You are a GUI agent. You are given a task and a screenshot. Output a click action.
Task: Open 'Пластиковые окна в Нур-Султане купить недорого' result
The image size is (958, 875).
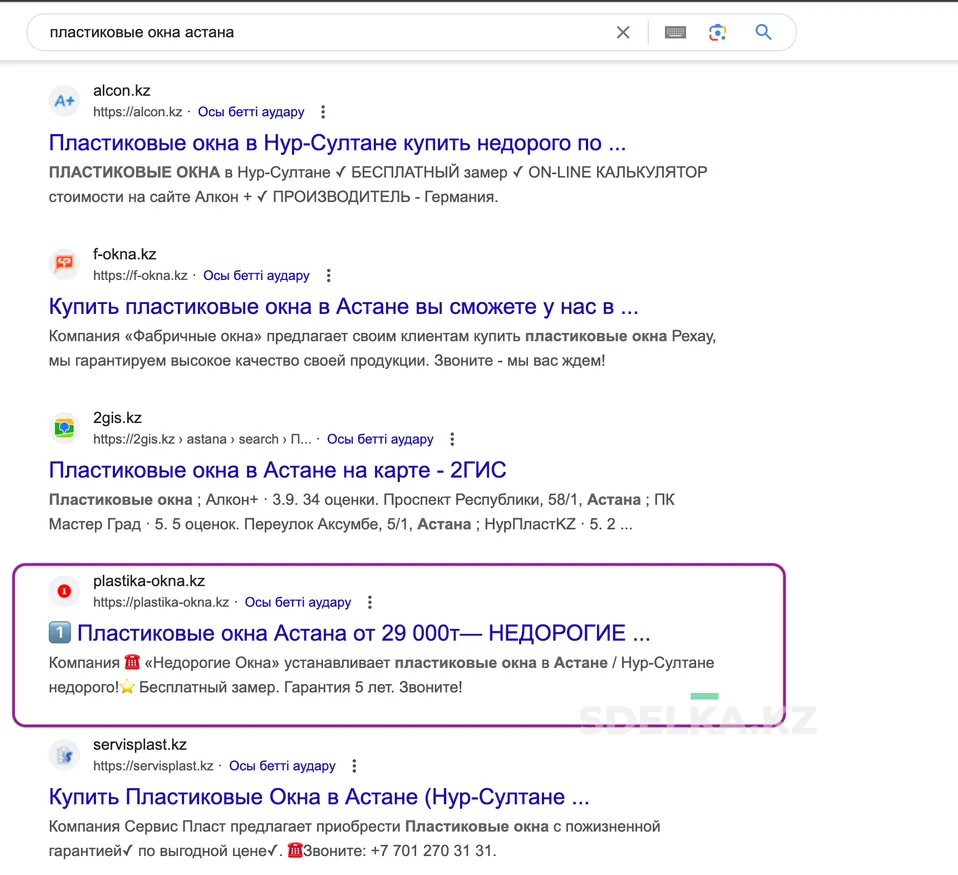click(337, 143)
